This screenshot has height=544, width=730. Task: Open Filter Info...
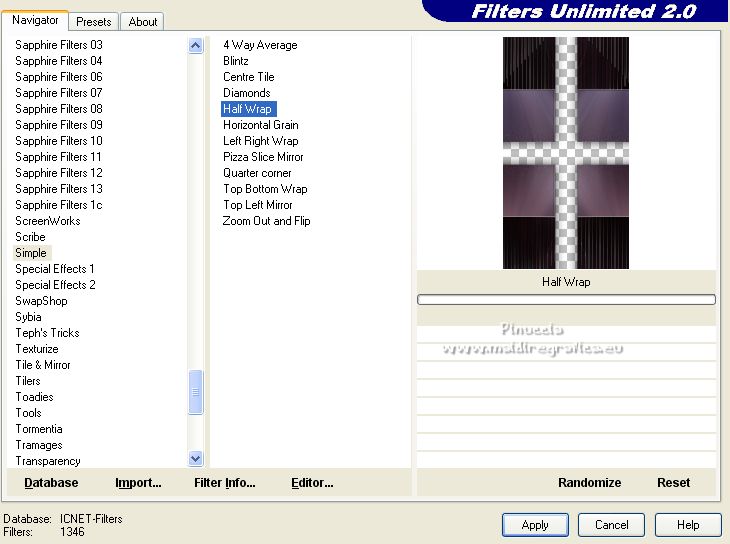click(224, 483)
